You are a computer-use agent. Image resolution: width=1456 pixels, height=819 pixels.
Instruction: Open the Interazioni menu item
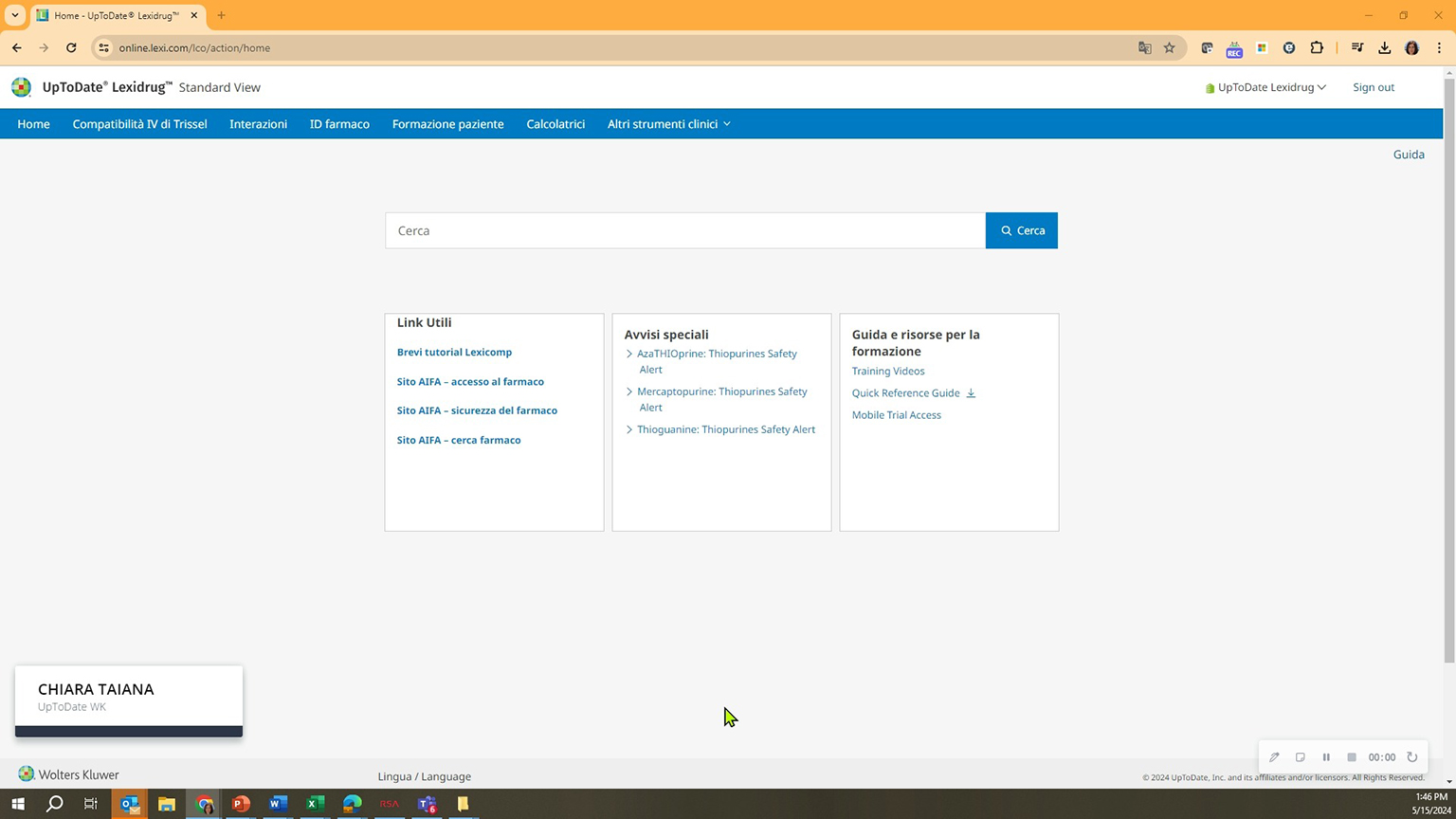[x=258, y=124]
